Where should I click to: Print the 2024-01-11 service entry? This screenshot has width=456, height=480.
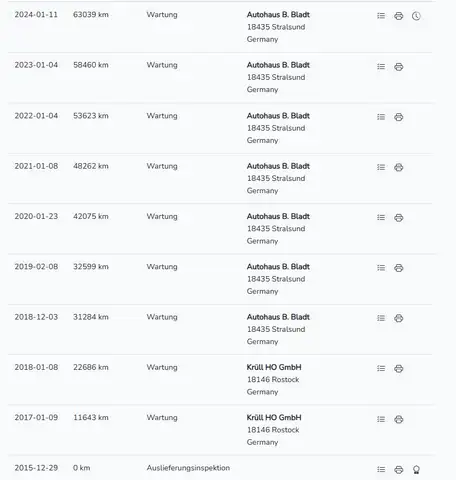click(x=399, y=16)
